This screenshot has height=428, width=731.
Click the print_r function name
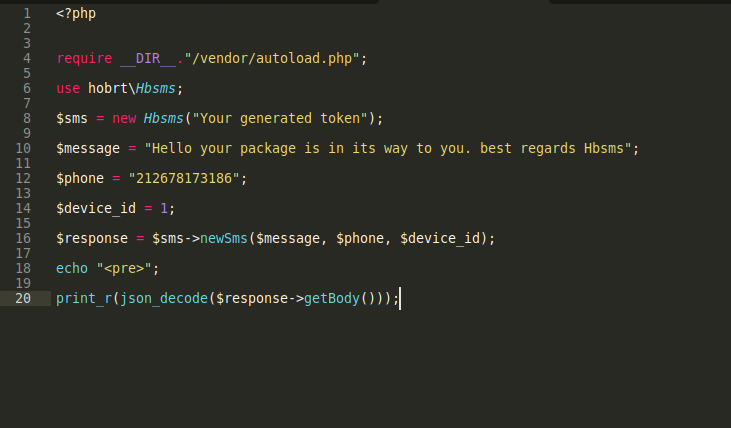point(84,298)
